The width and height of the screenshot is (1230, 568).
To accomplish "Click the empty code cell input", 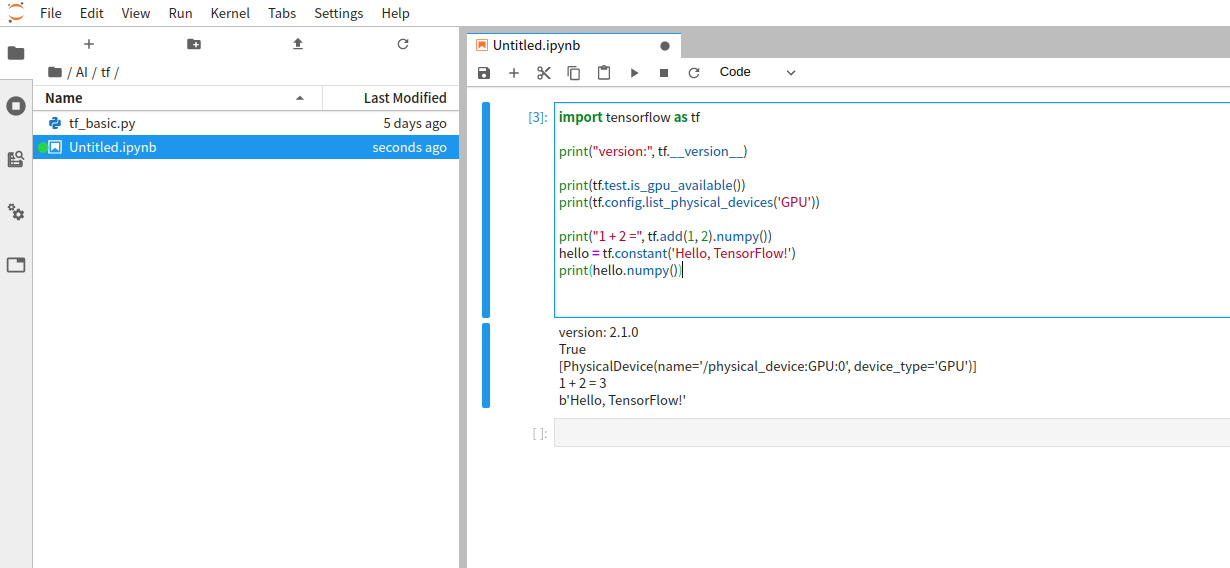I will click(890, 433).
